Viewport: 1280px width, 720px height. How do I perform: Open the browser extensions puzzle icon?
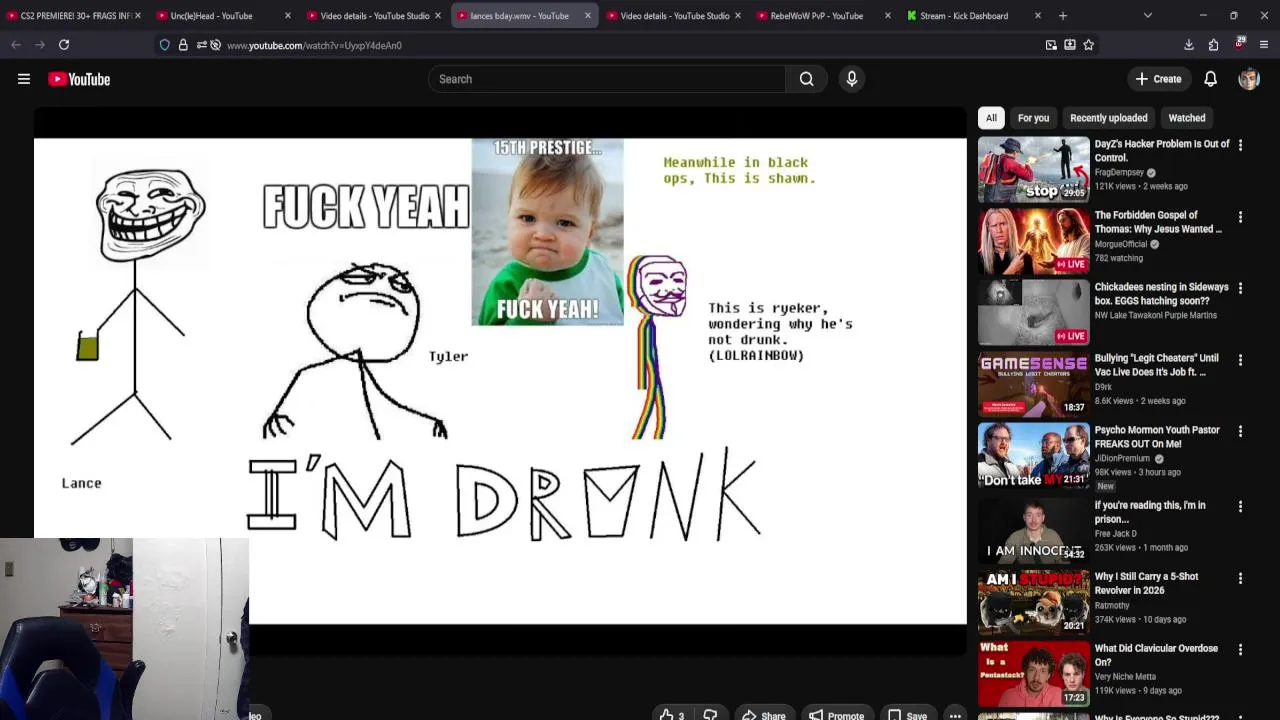click(x=1213, y=45)
